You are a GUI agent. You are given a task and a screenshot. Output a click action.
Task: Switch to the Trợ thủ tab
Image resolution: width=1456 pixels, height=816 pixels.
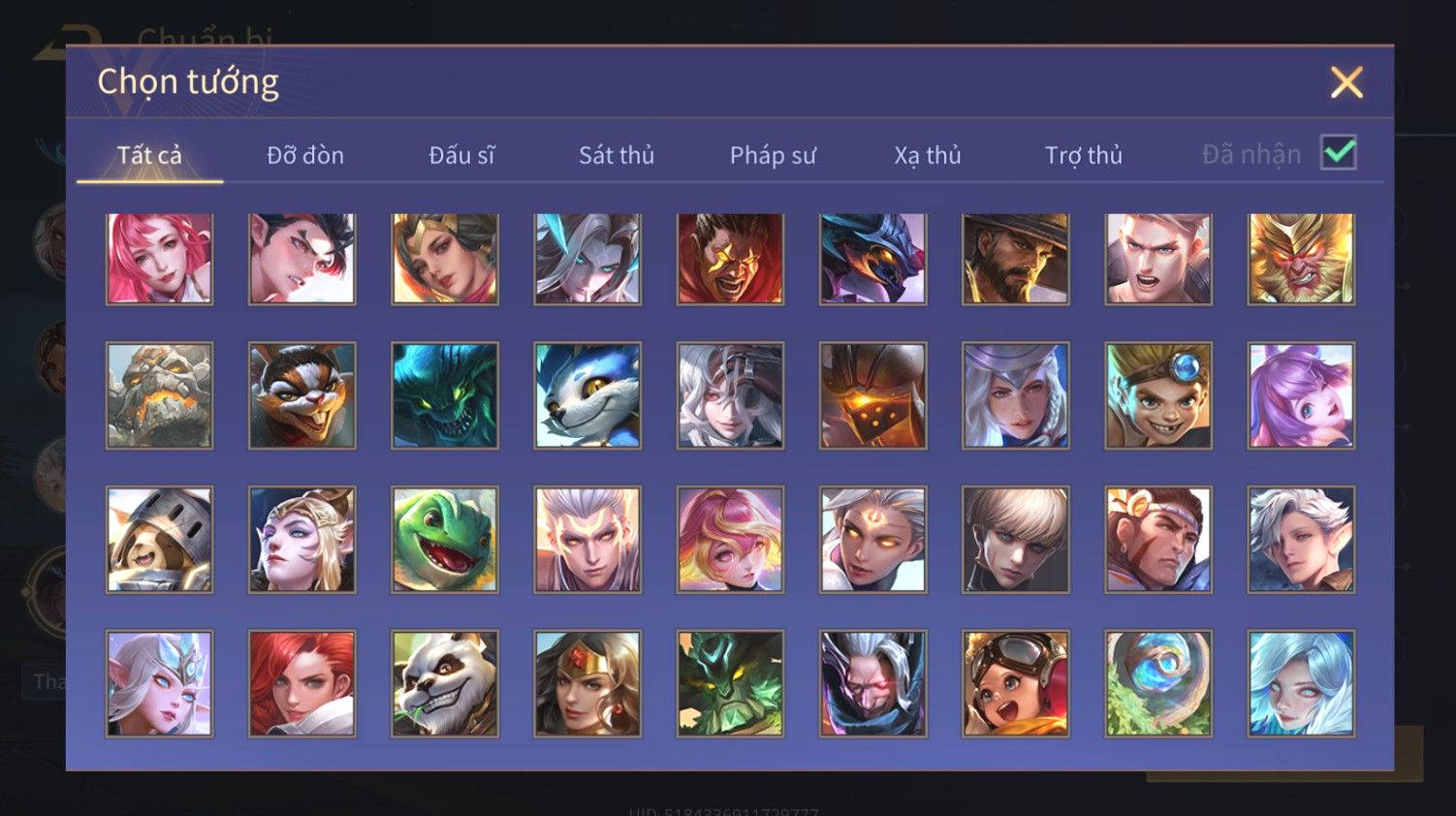1084,155
